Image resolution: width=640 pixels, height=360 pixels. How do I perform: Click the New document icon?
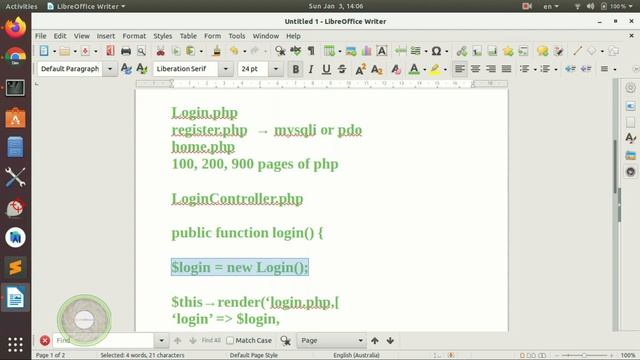pyautogui.click(x=44, y=51)
